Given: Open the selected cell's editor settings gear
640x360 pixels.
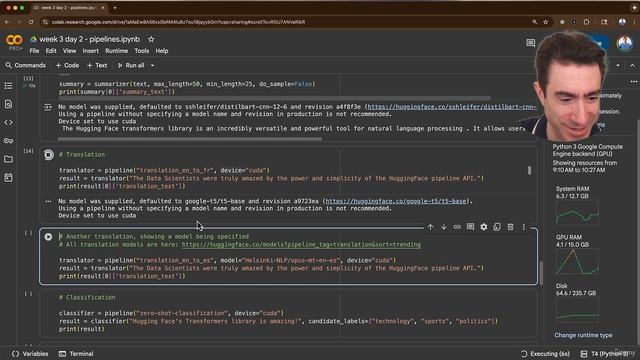Looking at the screenshot, I should click(x=484, y=227).
